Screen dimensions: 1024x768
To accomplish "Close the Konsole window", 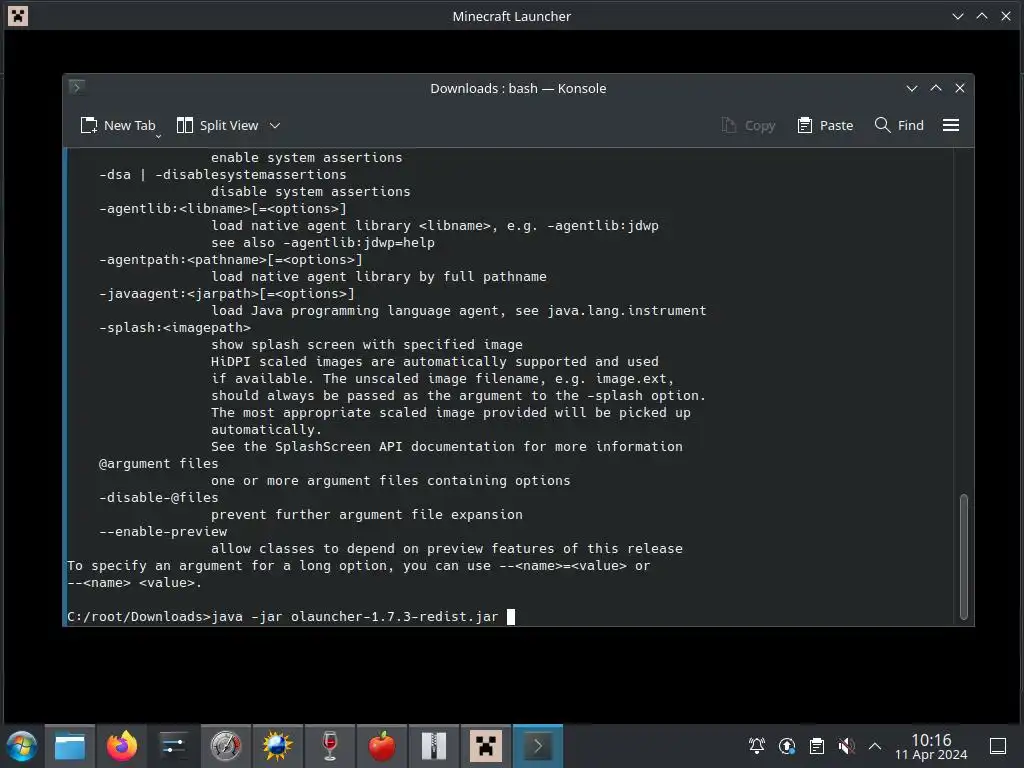I will [960, 88].
